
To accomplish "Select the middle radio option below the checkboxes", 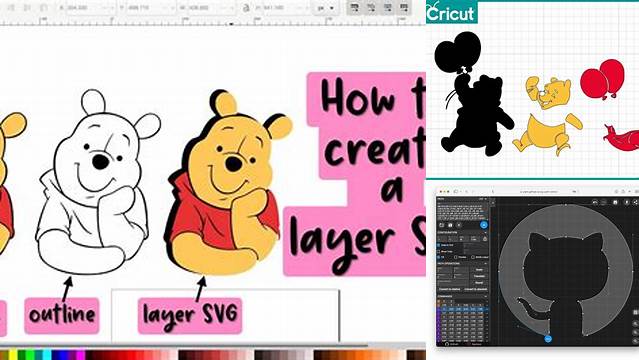I will click(455, 257).
